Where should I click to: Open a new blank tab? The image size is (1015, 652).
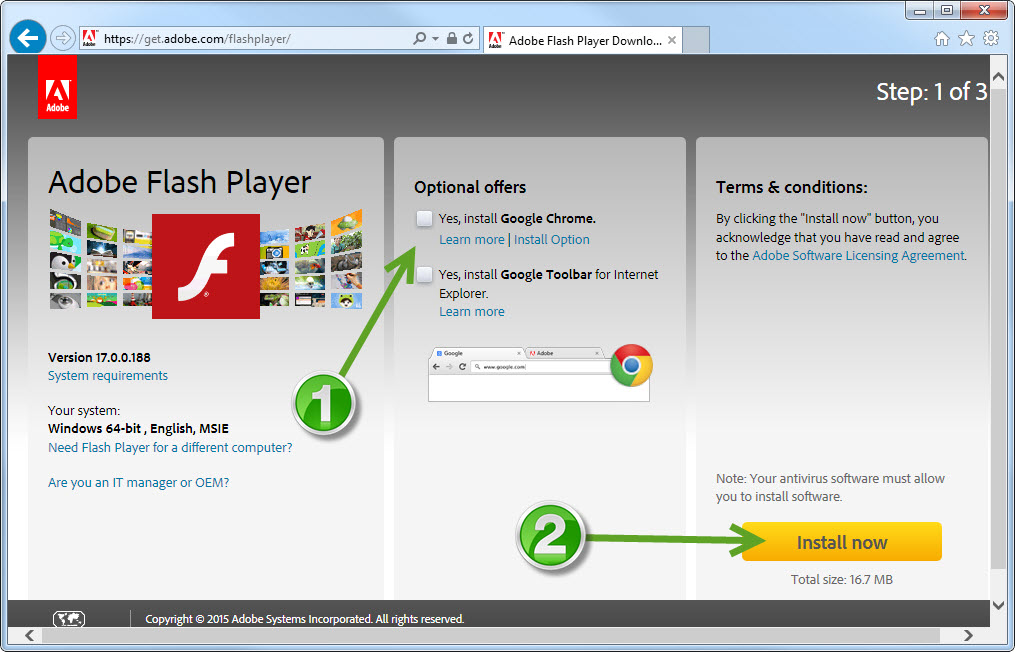697,40
